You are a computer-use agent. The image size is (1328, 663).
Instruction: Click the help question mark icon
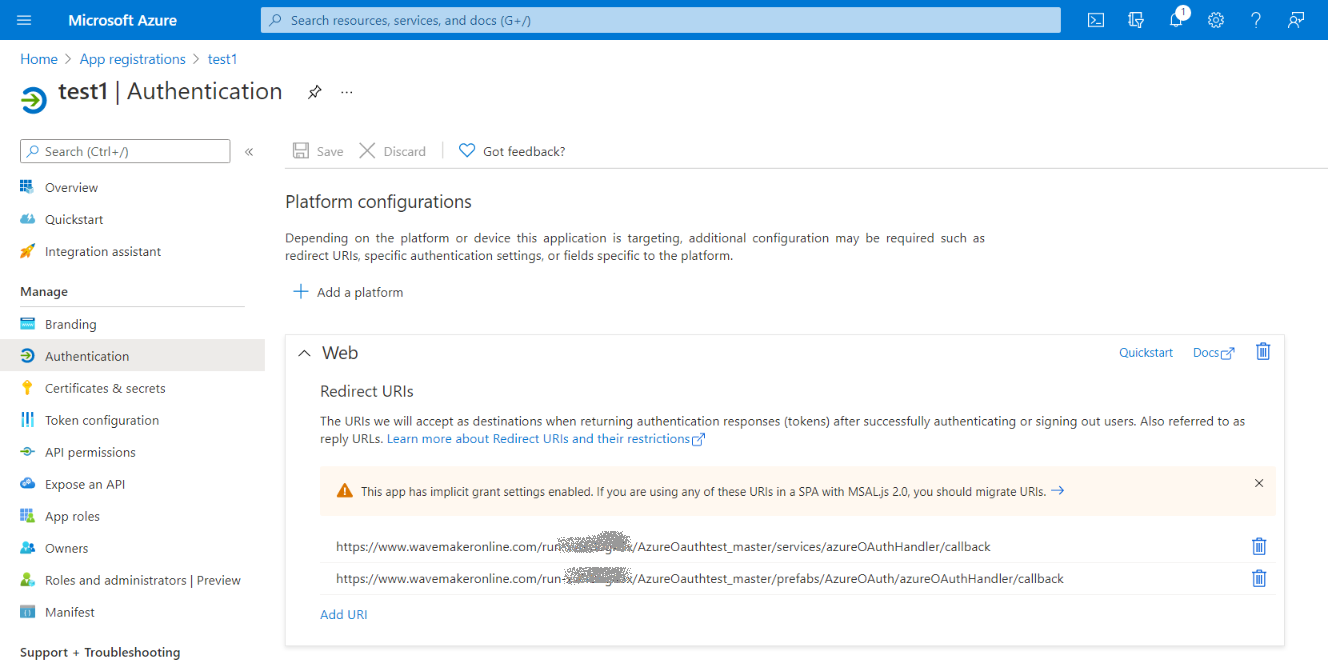click(1256, 20)
